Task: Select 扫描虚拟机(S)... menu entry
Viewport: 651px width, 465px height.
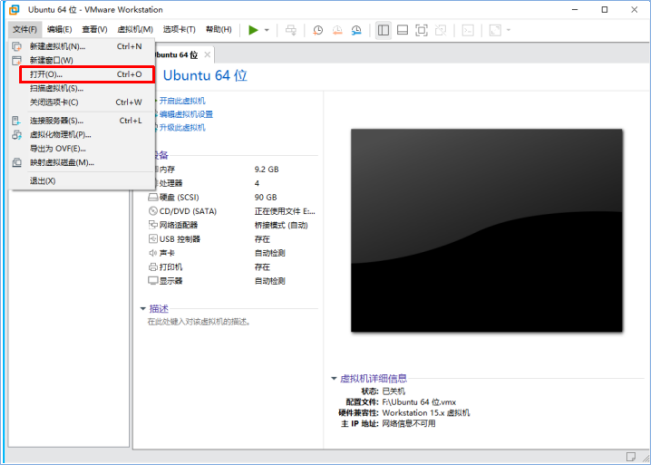Action: [82, 88]
